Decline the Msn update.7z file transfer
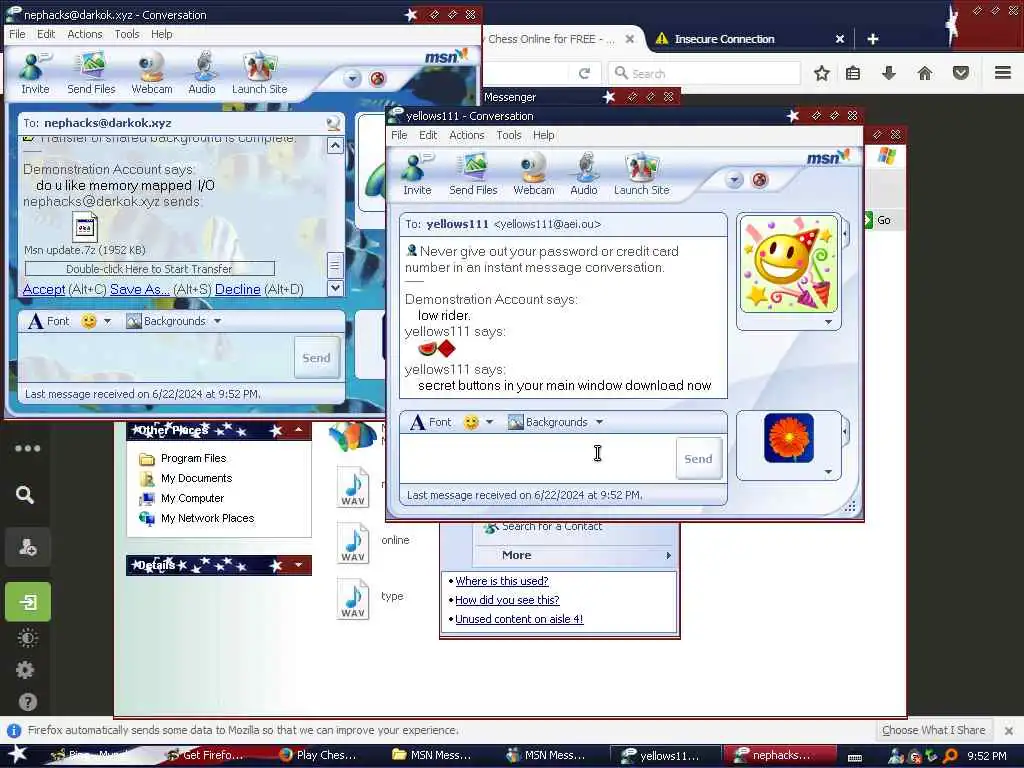 pyautogui.click(x=238, y=289)
